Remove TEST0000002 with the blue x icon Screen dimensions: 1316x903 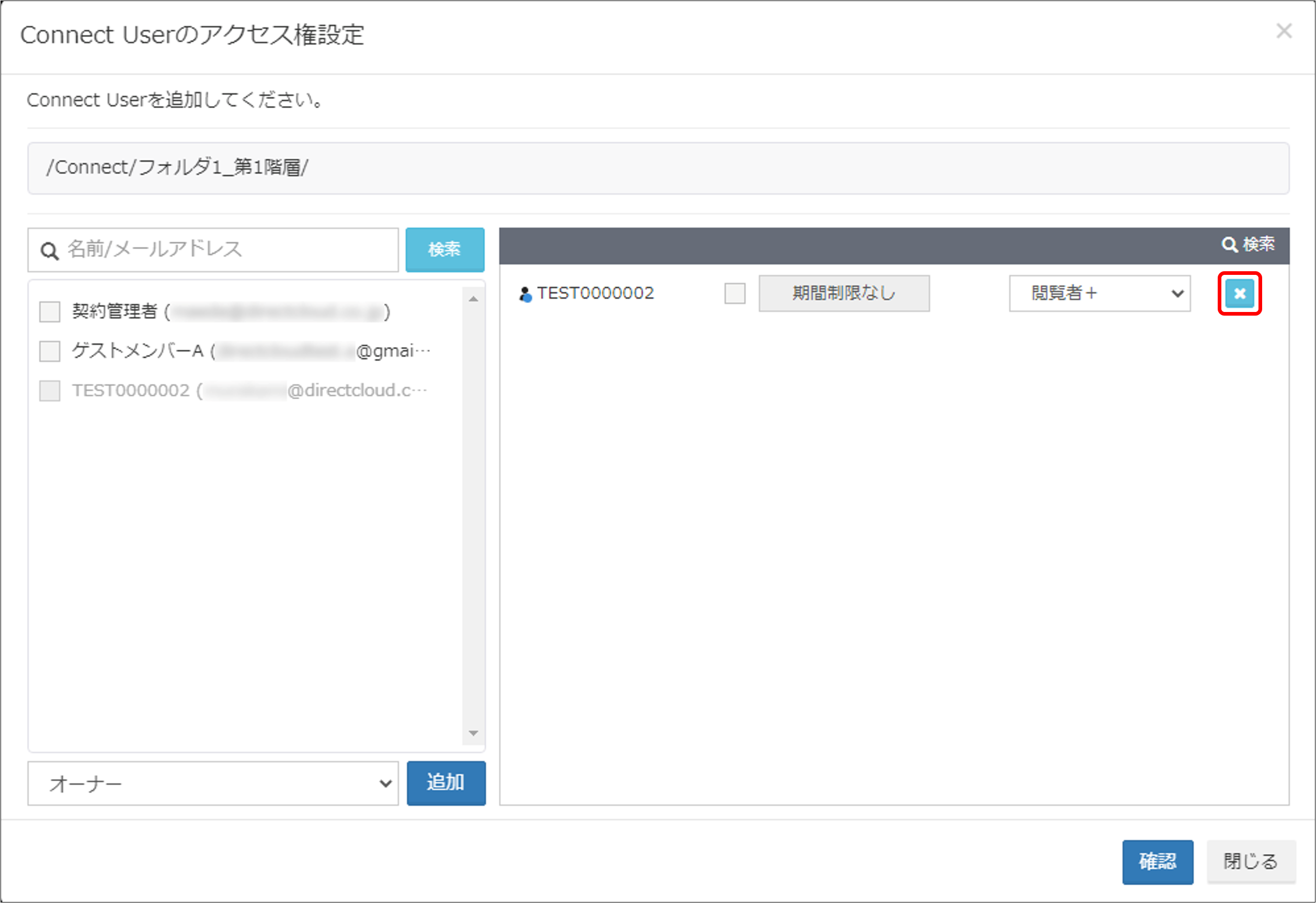[1239, 294]
